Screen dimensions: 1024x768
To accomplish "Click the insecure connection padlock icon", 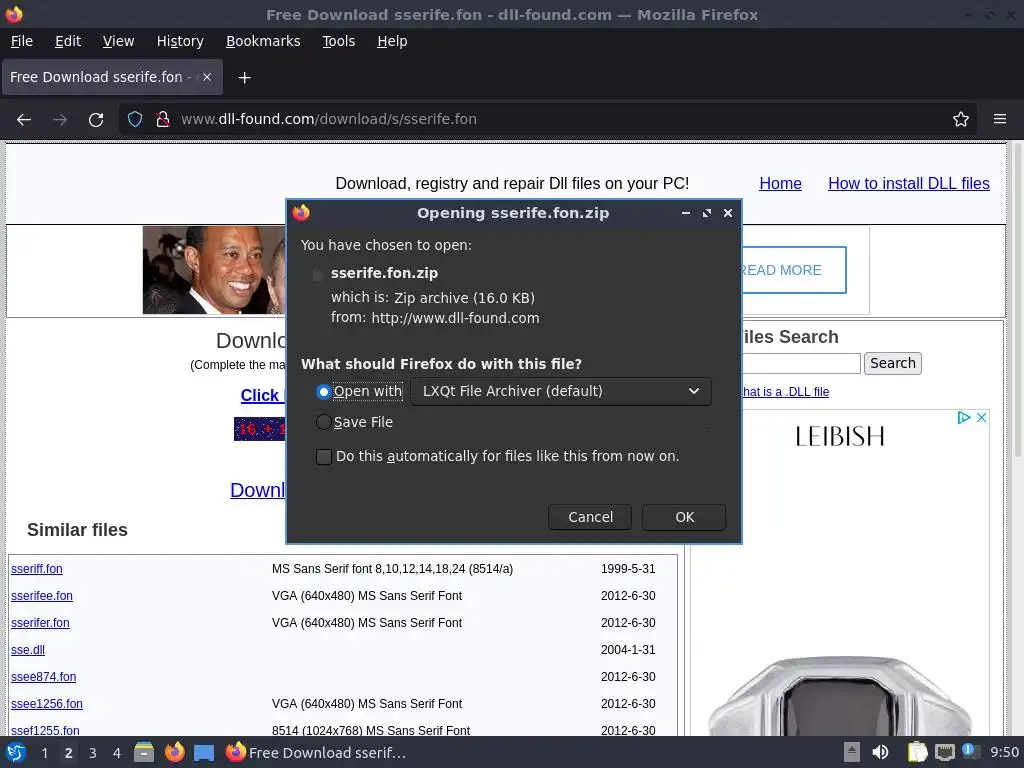I will click(163, 119).
